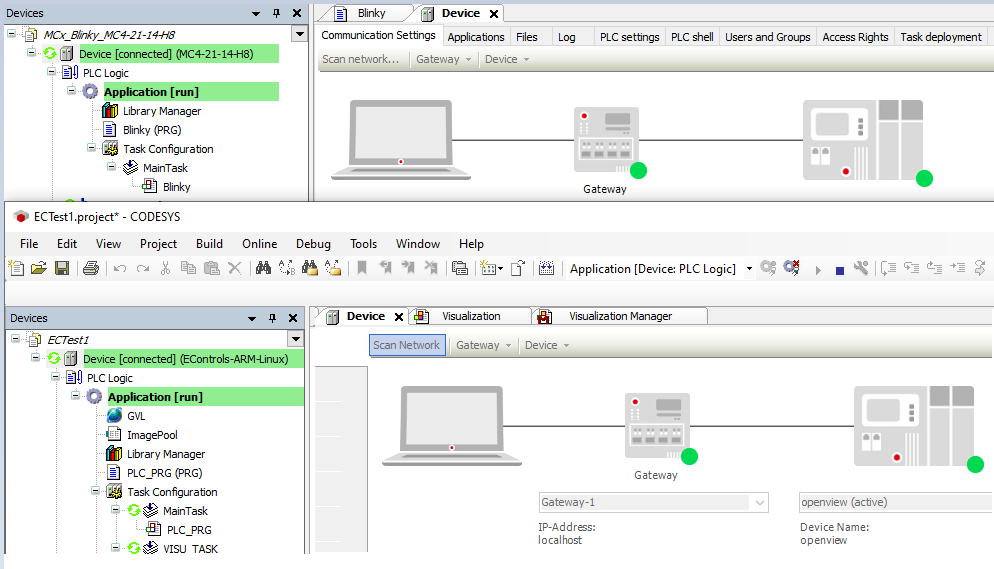Image resolution: width=994 pixels, height=569 pixels.
Task: Click the openview (active) device field
Action: (895, 502)
